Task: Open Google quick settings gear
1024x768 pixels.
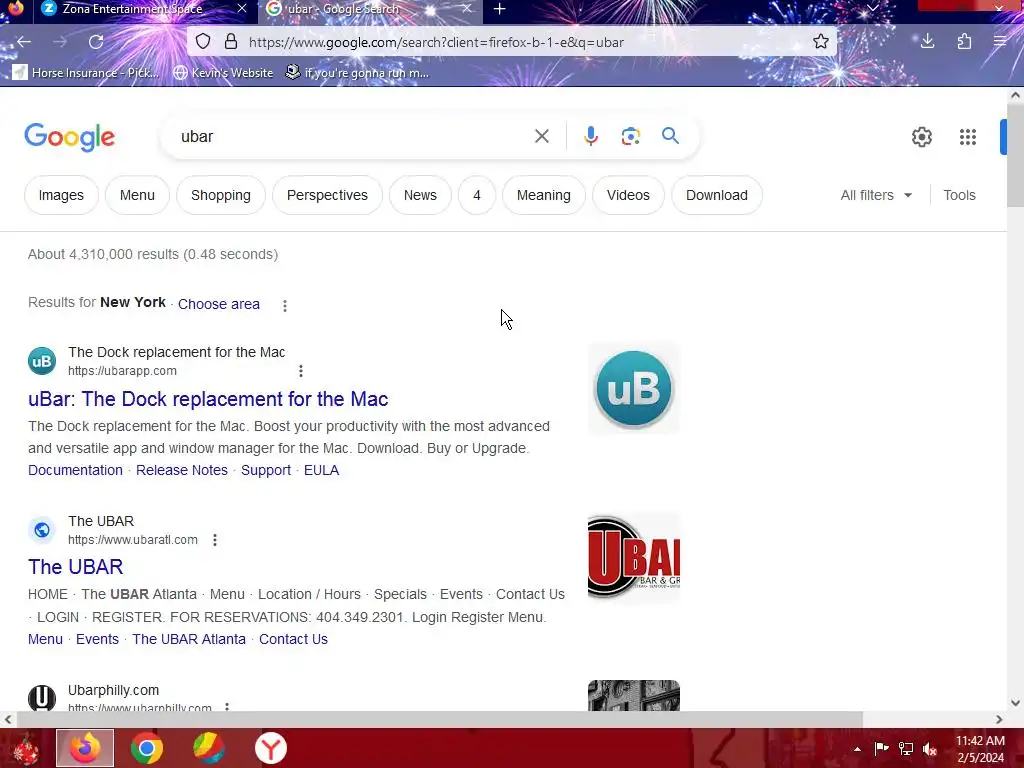Action: pyautogui.click(x=921, y=136)
